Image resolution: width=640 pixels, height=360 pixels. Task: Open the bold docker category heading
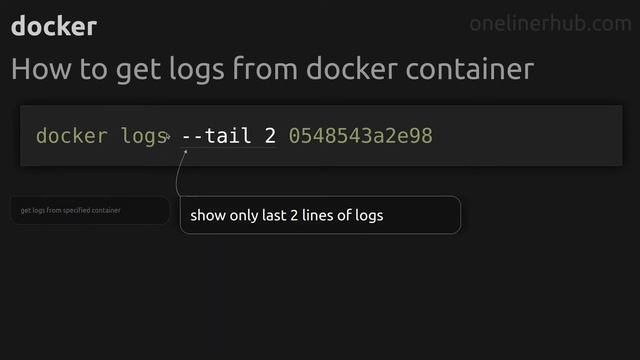click(x=54, y=26)
